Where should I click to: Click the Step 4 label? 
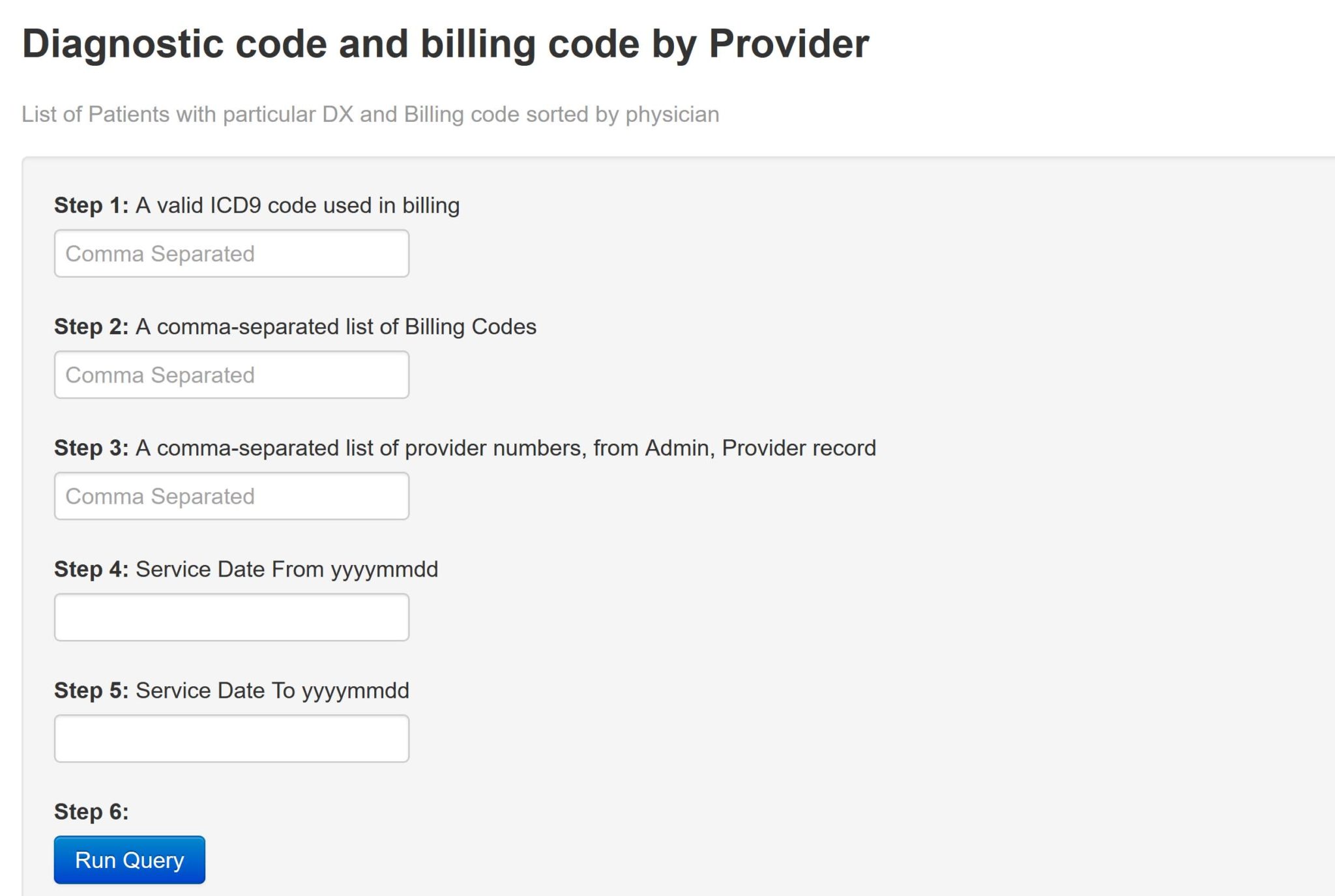pyautogui.click(x=246, y=569)
